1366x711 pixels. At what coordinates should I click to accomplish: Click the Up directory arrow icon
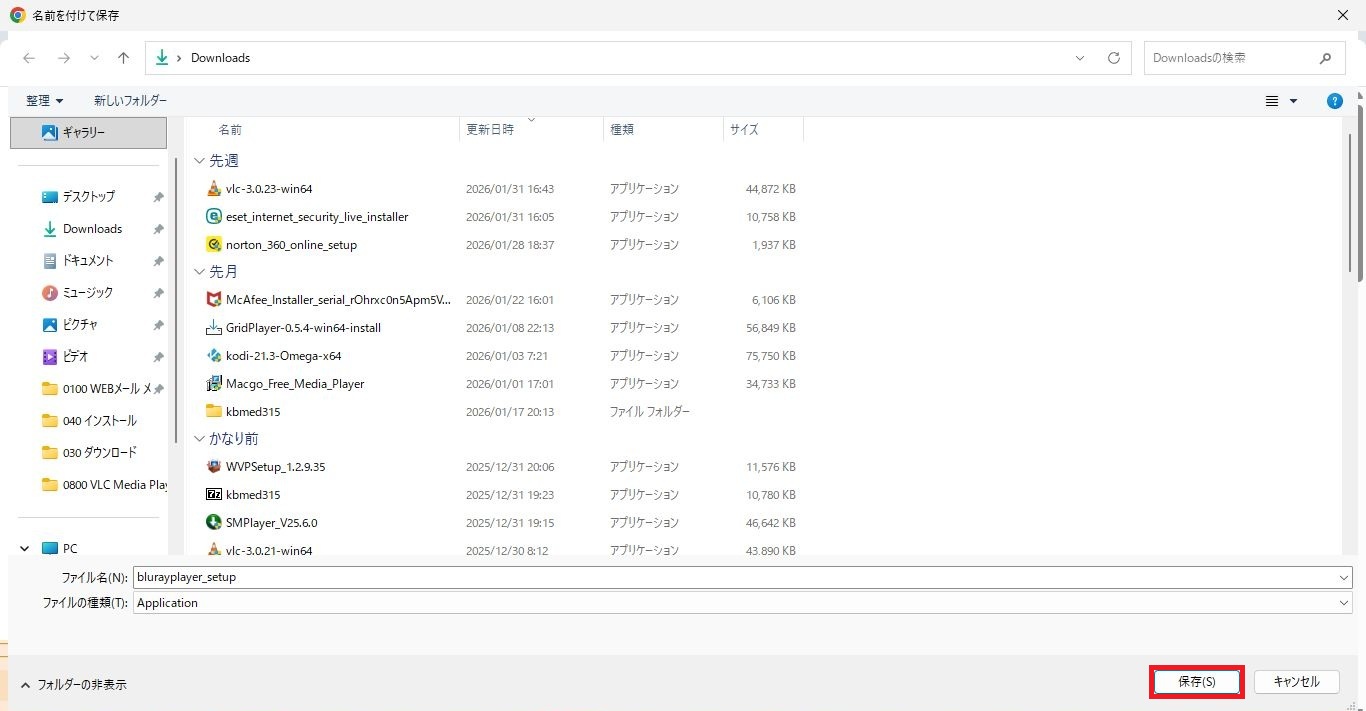124,58
